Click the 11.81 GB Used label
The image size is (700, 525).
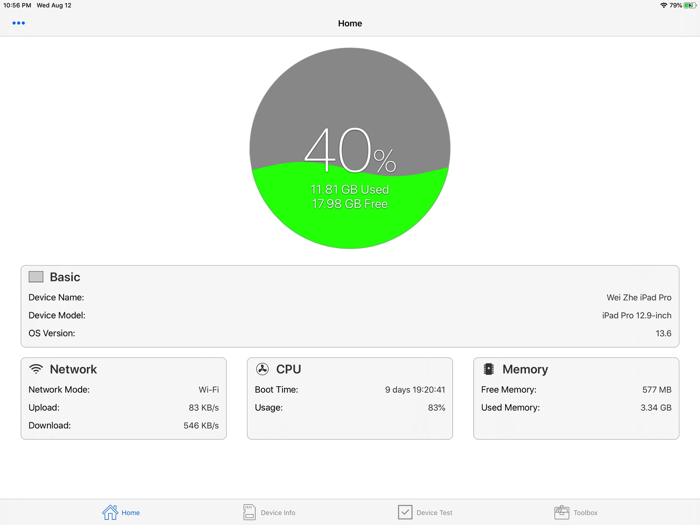(x=350, y=189)
